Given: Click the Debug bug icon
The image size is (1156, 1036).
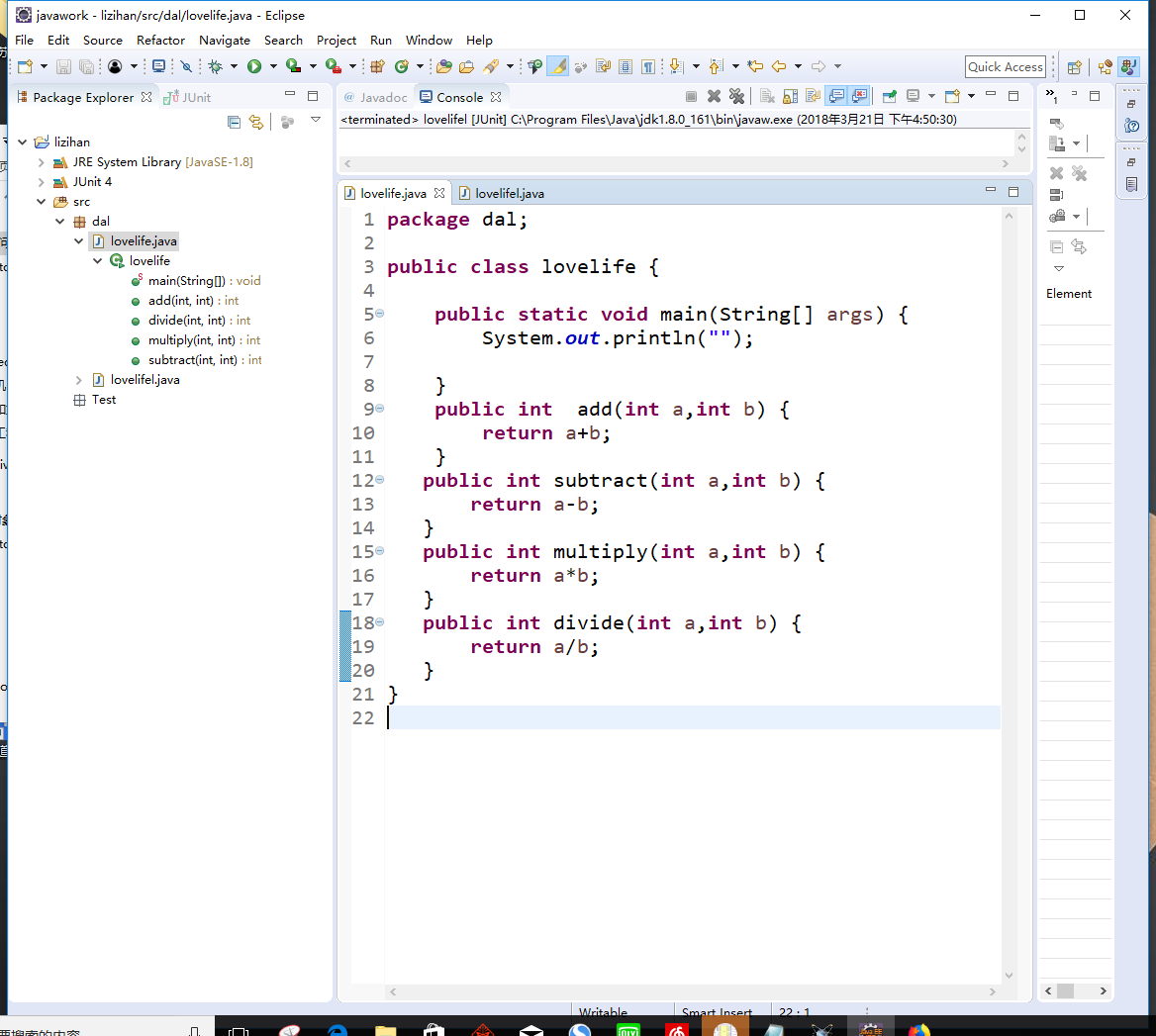Looking at the screenshot, I should pyautogui.click(x=215, y=66).
